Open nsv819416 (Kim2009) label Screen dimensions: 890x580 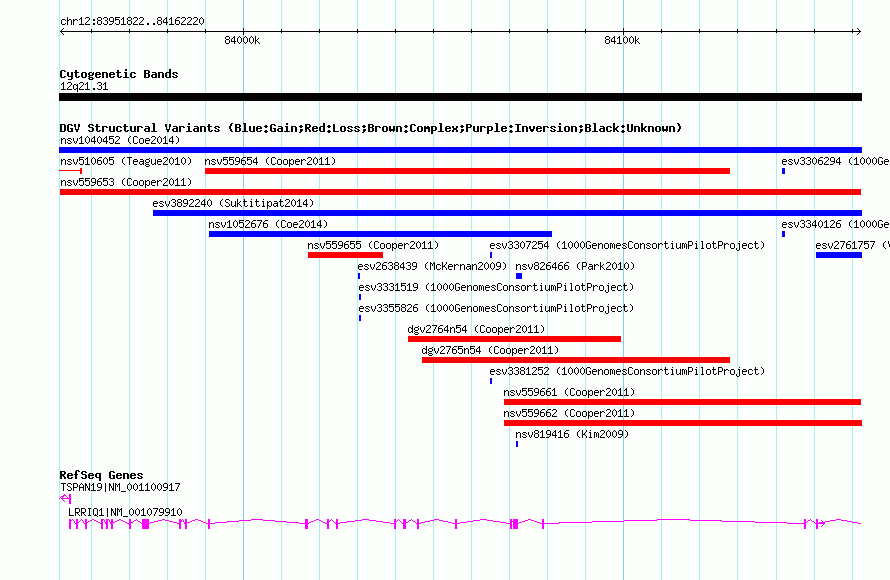coord(572,434)
